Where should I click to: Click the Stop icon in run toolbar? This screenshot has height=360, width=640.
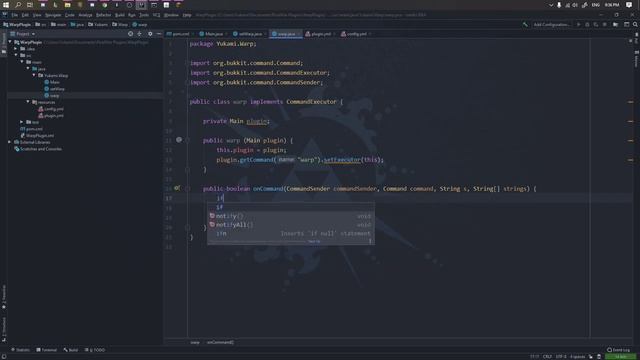[604, 24]
